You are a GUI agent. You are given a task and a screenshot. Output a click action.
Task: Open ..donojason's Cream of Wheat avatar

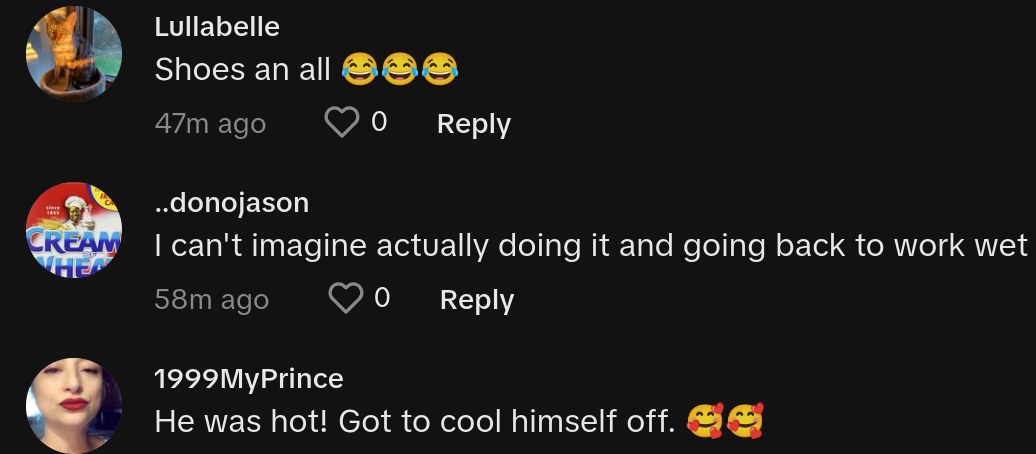(73, 230)
